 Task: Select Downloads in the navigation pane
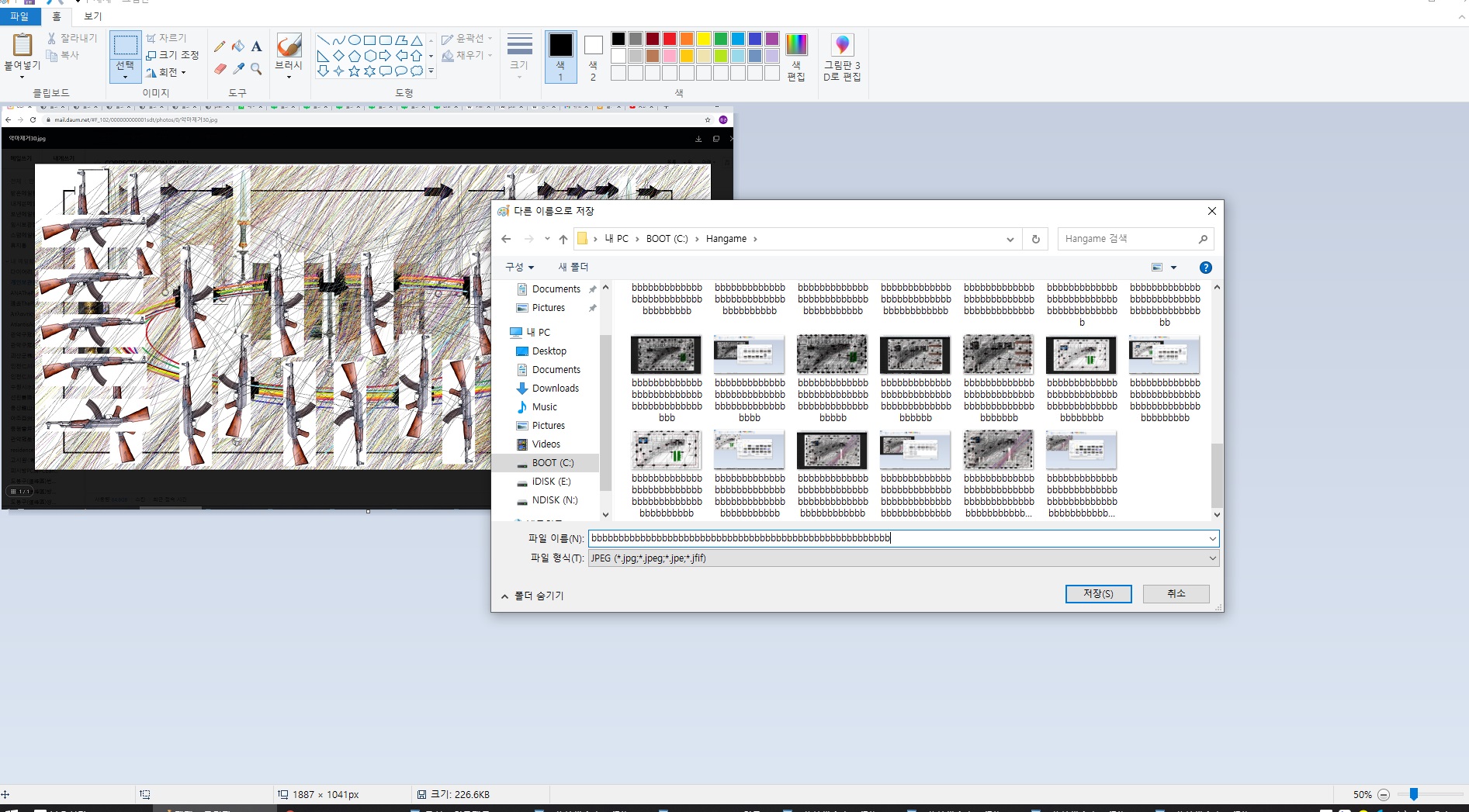click(555, 389)
